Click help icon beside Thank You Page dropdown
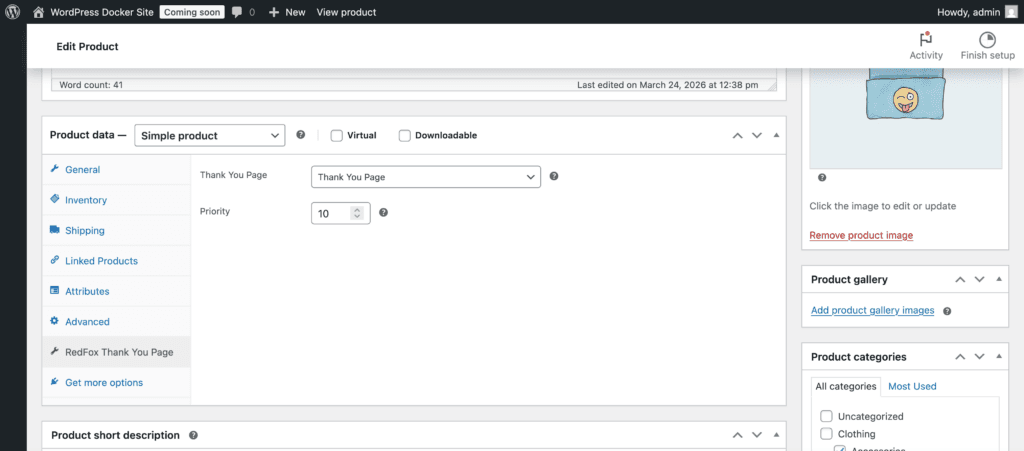The width and height of the screenshot is (1024, 451). click(554, 176)
